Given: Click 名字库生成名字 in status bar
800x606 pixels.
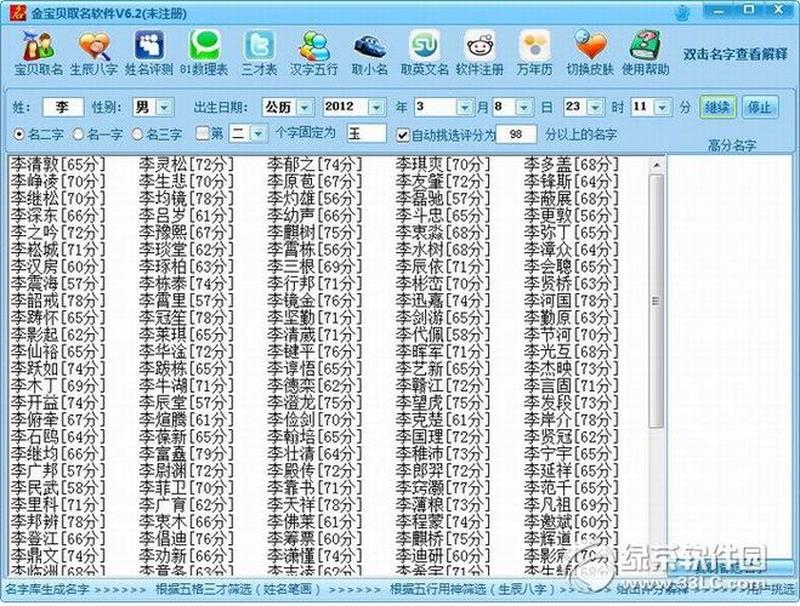Looking at the screenshot, I should (47, 590).
